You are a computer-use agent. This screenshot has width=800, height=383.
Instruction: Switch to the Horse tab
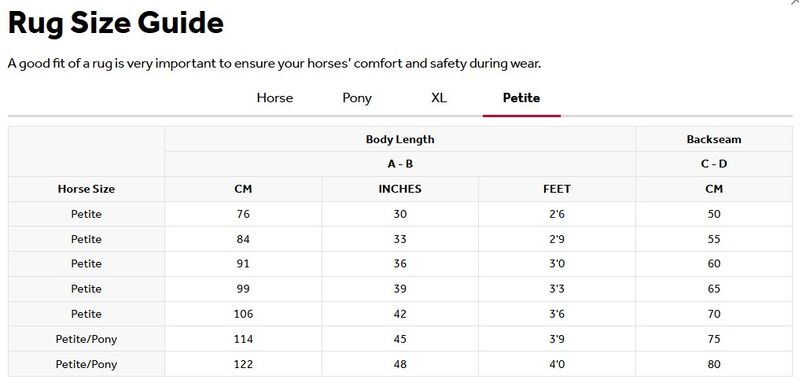(274, 98)
